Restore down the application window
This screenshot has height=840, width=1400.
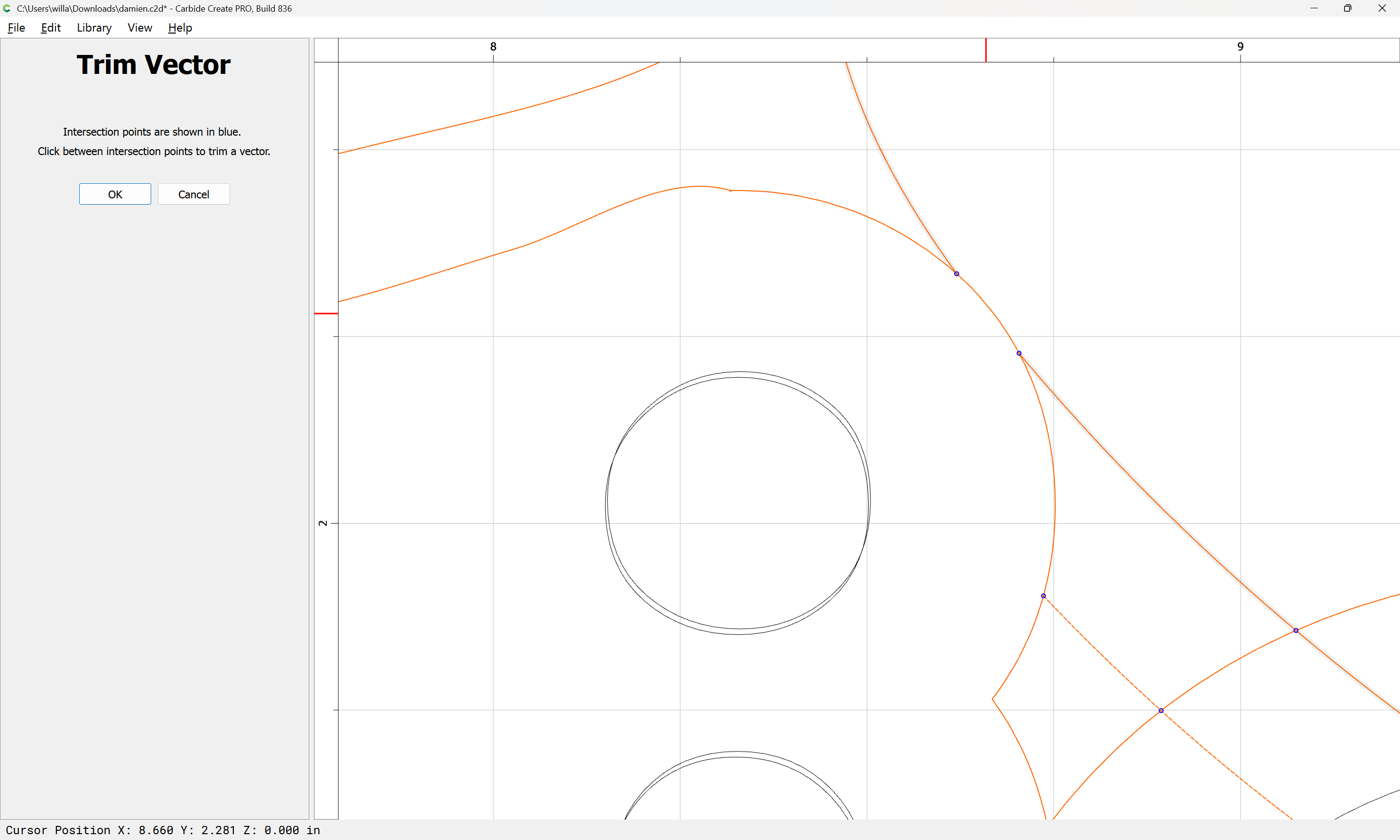[1347, 8]
